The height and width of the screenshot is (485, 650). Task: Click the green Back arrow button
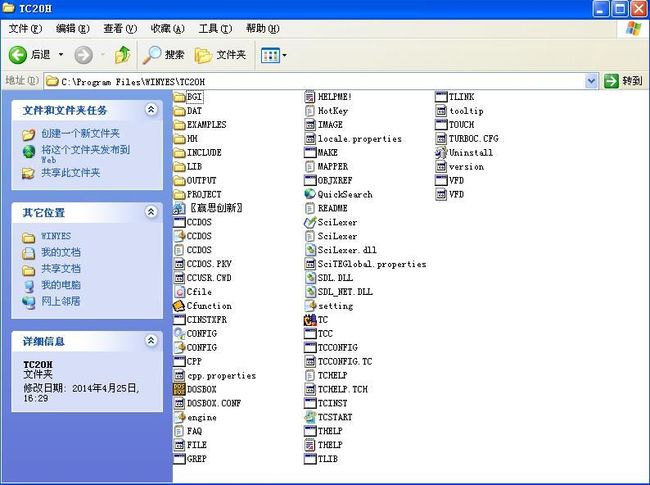click(x=18, y=55)
